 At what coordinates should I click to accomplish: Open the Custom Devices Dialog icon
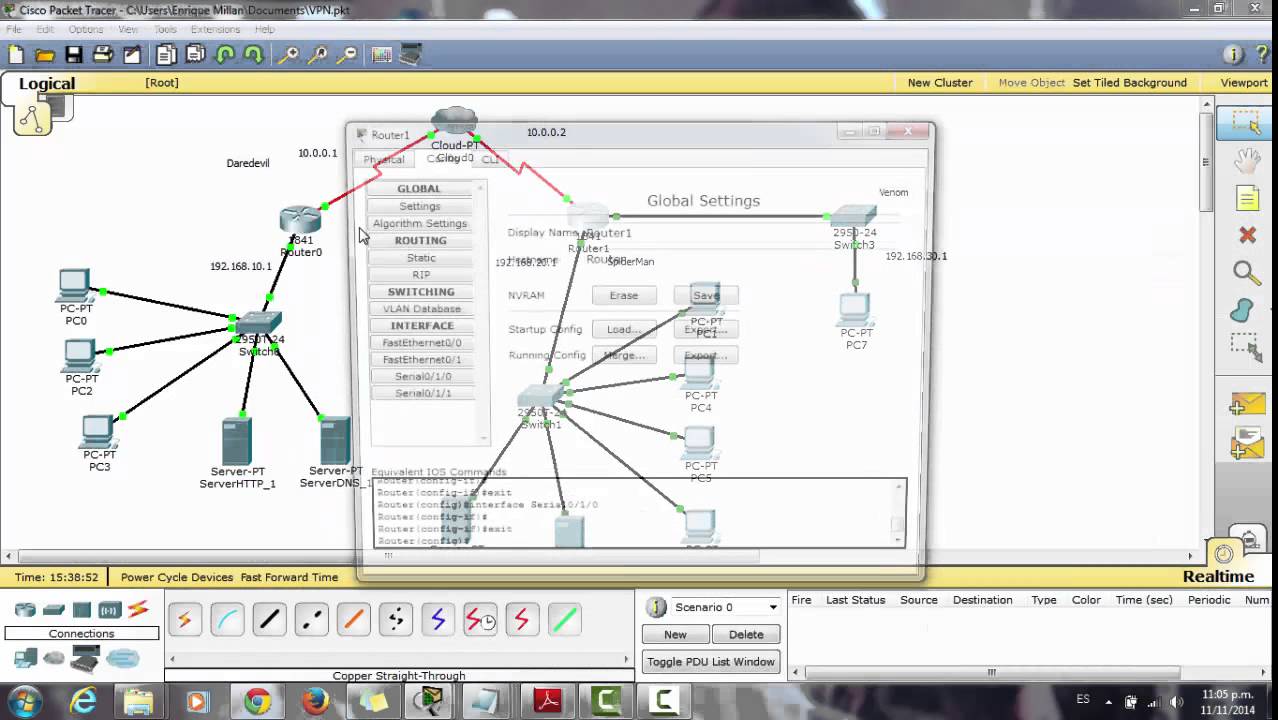[x=411, y=55]
